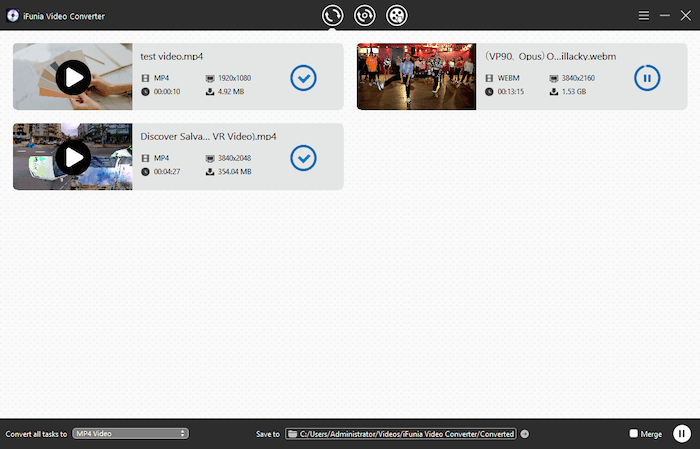Open the Download tab icon
This screenshot has width=700, height=449.
[365, 15]
